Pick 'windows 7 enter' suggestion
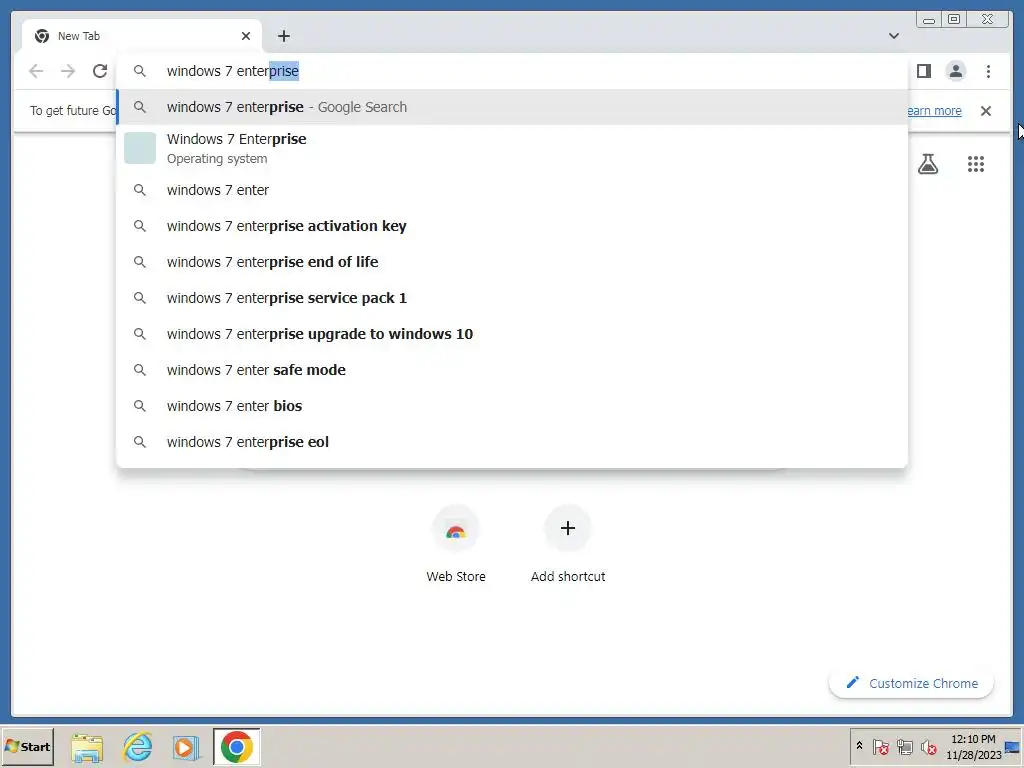 (x=512, y=190)
